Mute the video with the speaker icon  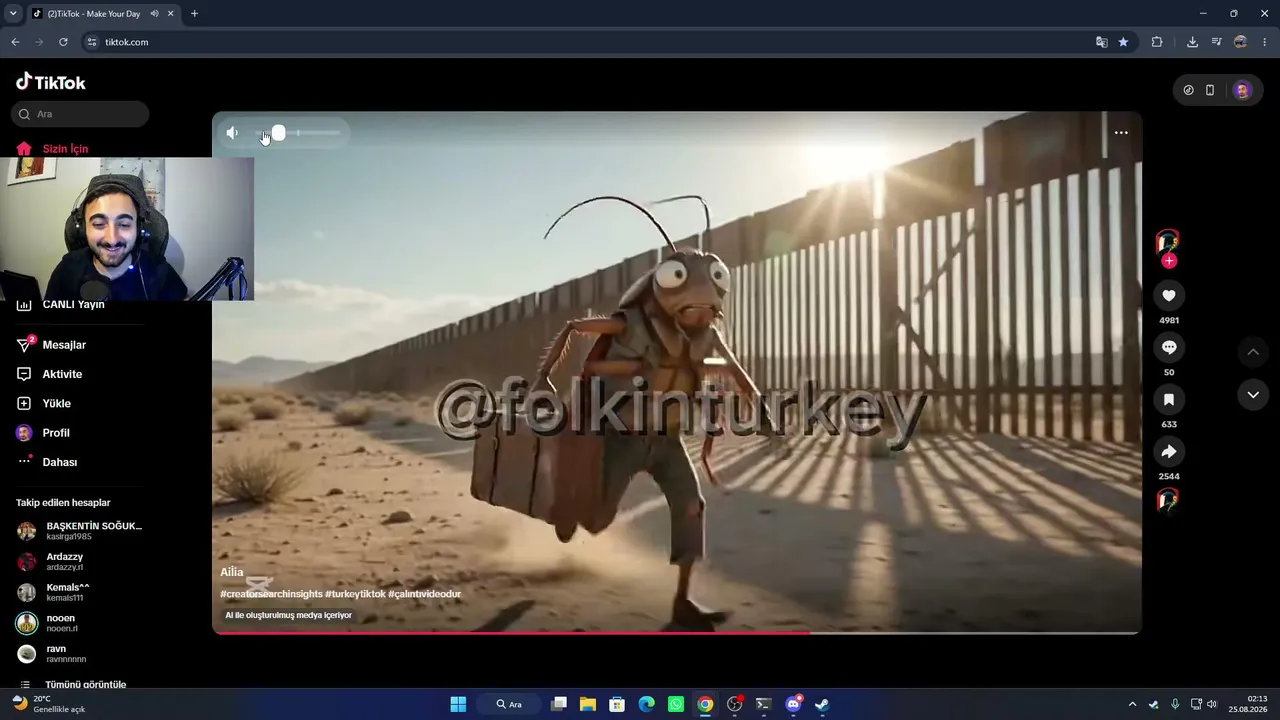tap(232, 133)
